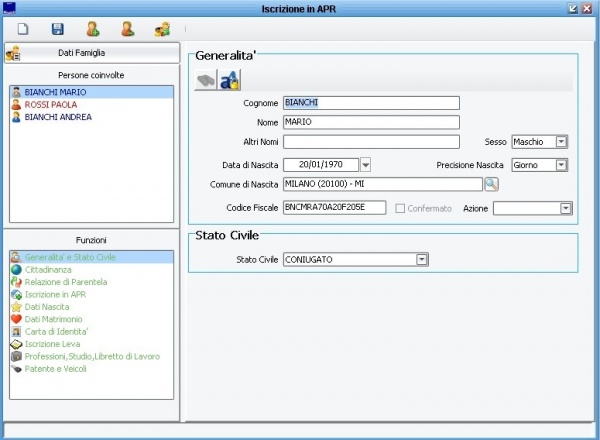Open the Azione dropdown list
The width and height of the screenshot is (600, 440).
click(566, 208)
